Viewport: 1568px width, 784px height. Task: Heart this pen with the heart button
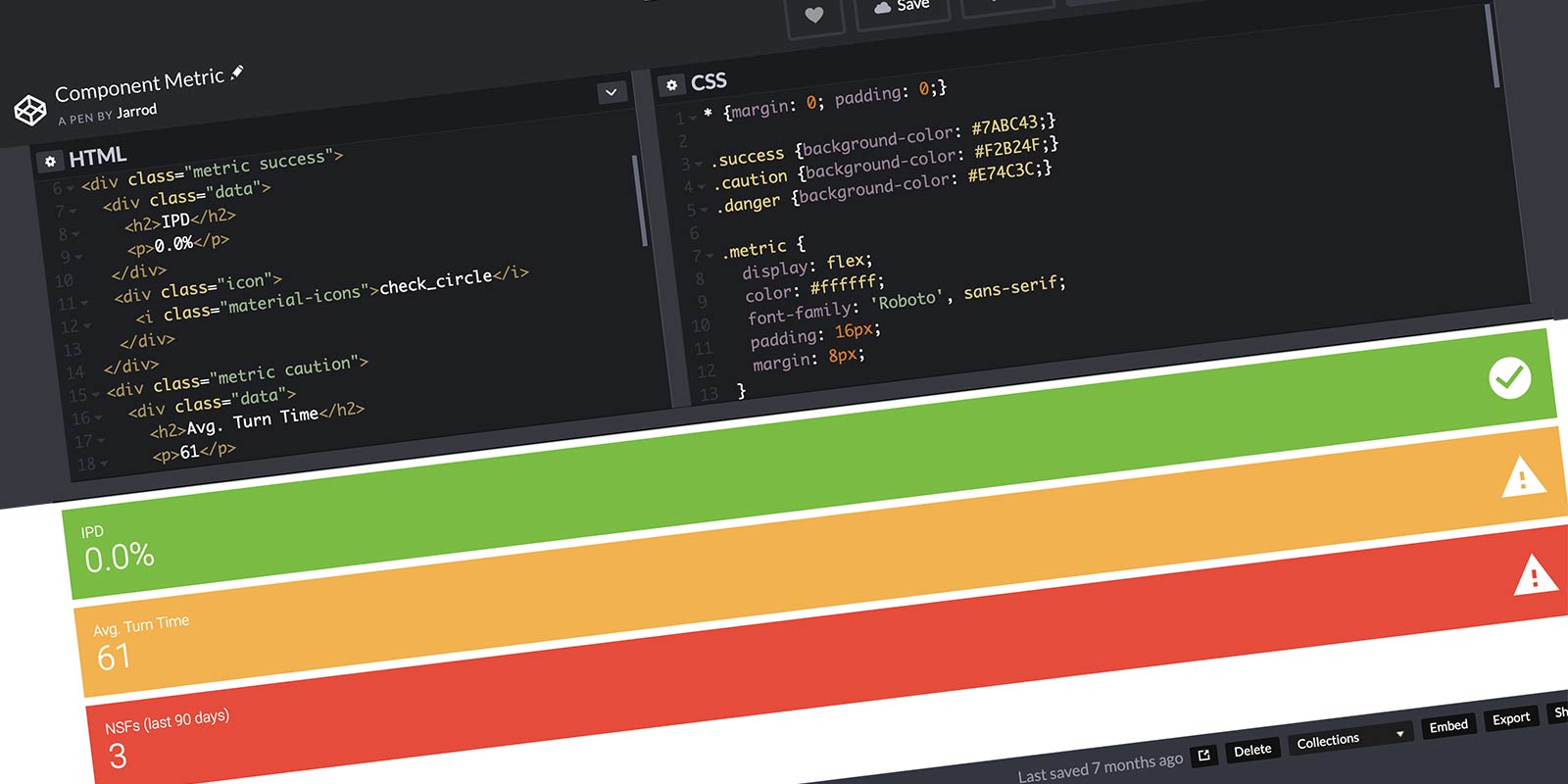click(x=814, y=15)
